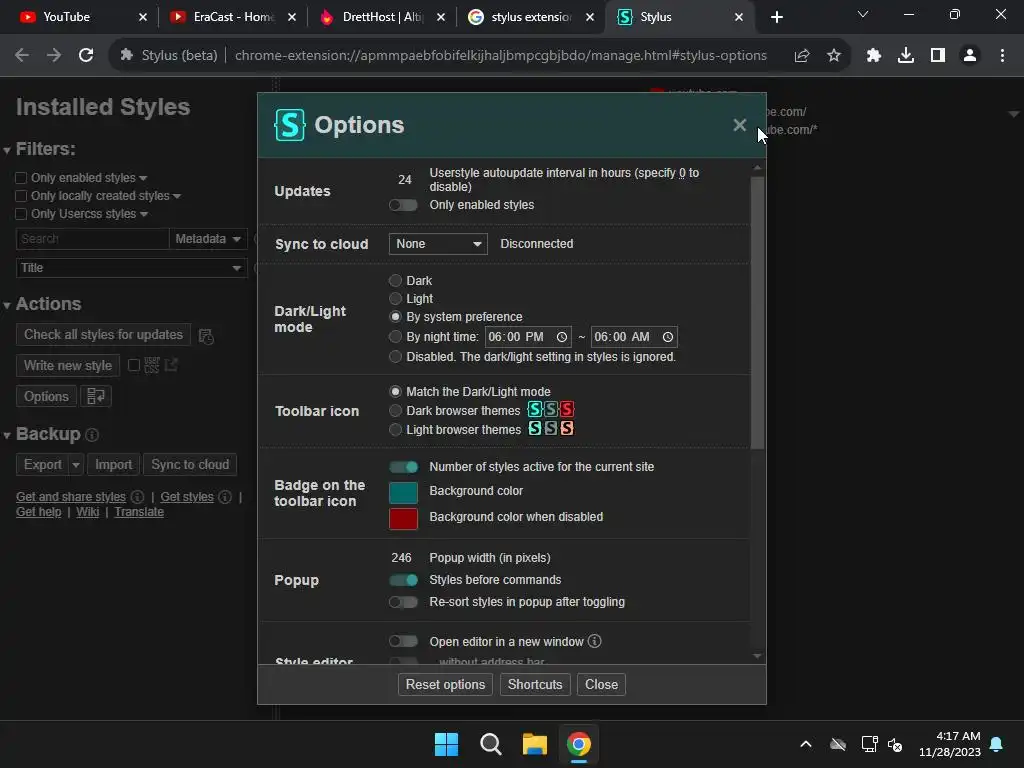
Task: Reload the page with the refresh icon
Action: pyautogui.click(x=86, y=56)
